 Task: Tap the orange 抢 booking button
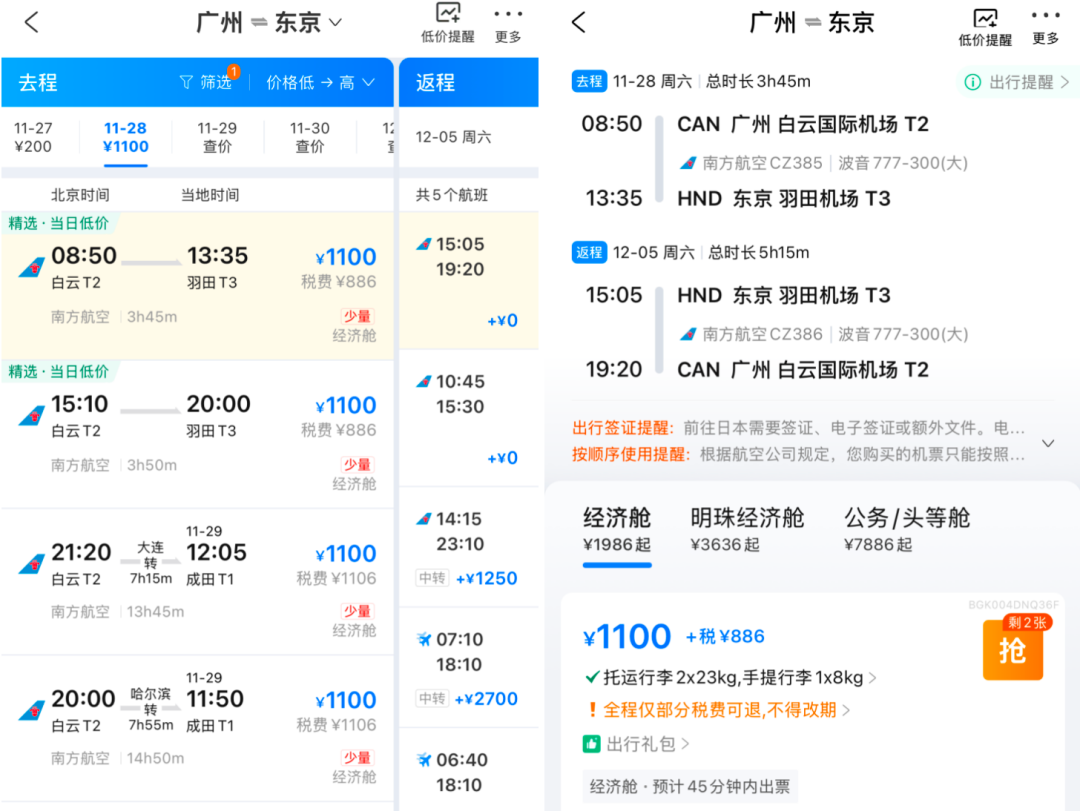tap(1012, 650)
